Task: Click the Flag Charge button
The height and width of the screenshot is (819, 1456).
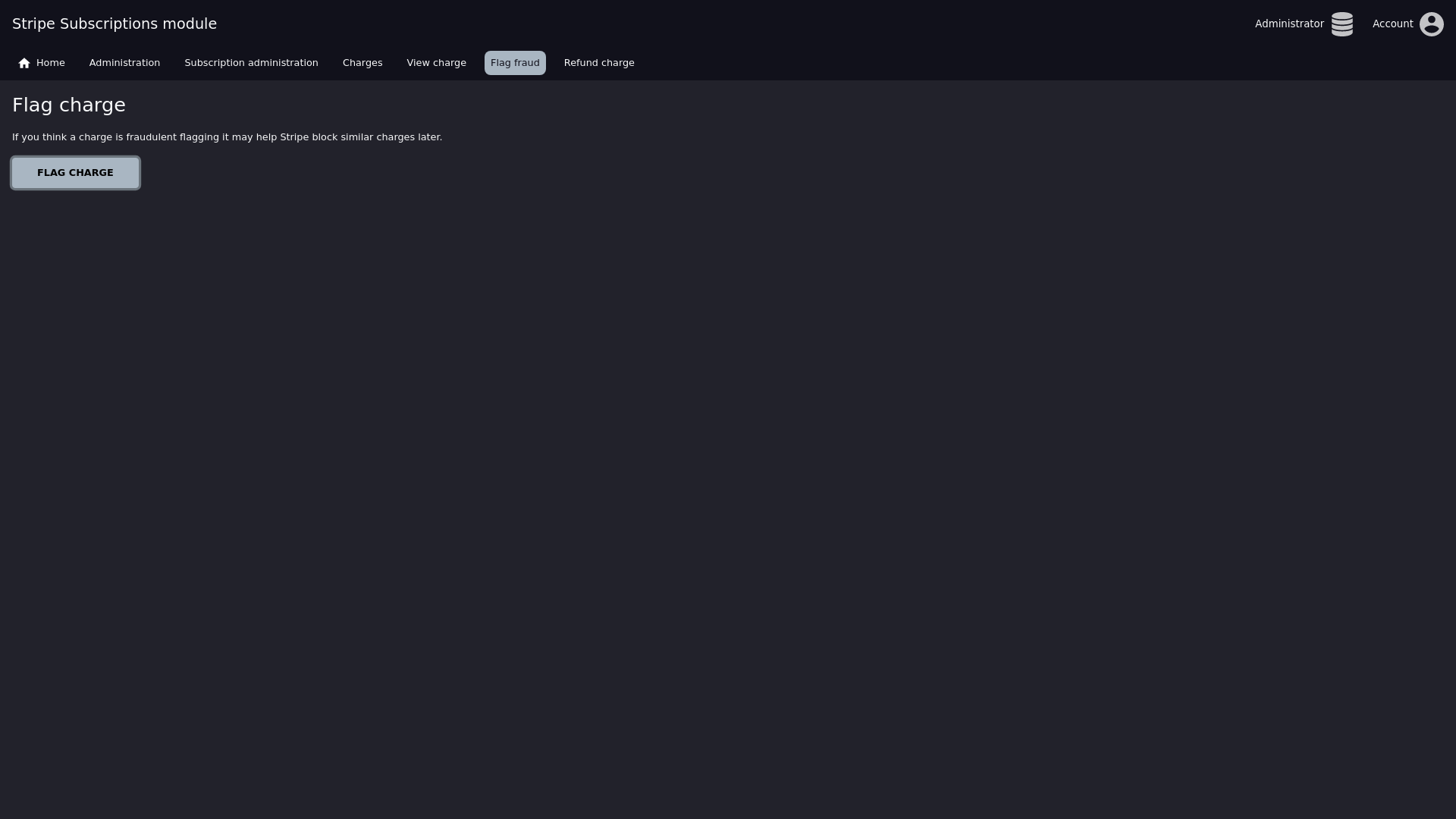Action: click(x=75, y=173)
